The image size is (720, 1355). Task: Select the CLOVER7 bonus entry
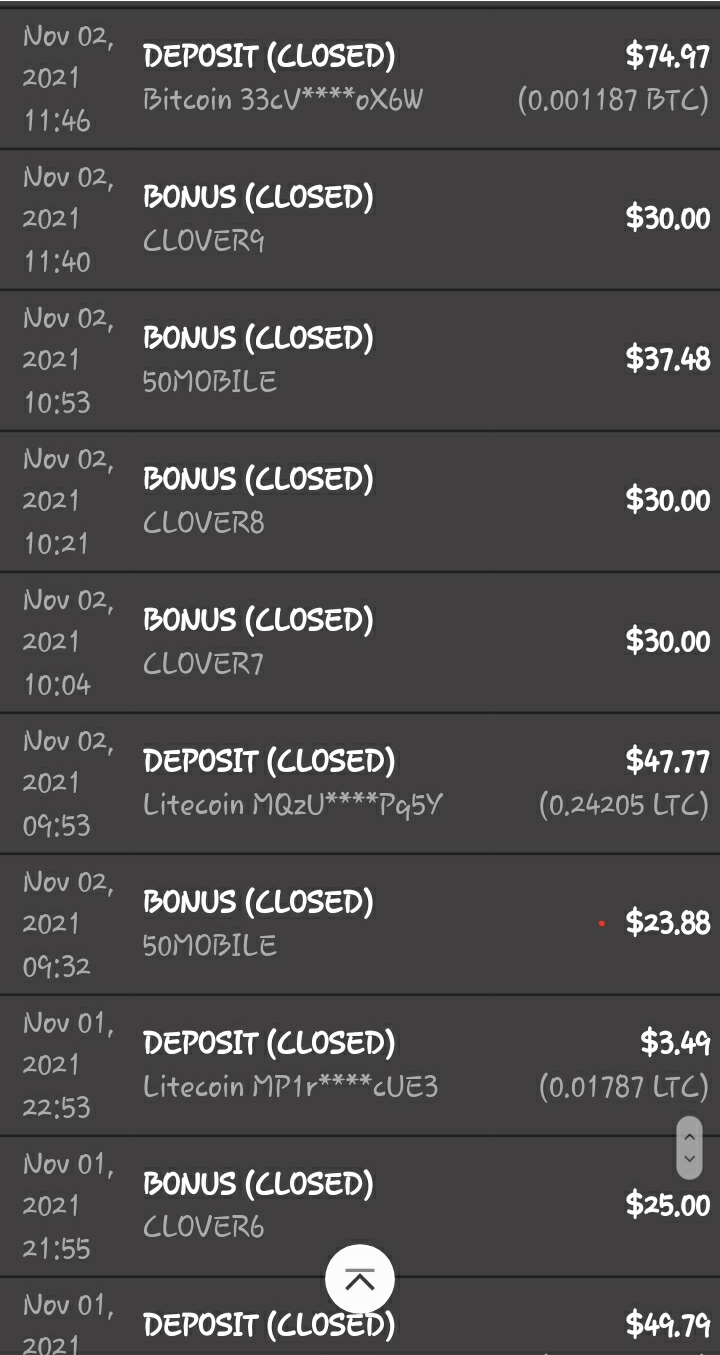[360, 642]
